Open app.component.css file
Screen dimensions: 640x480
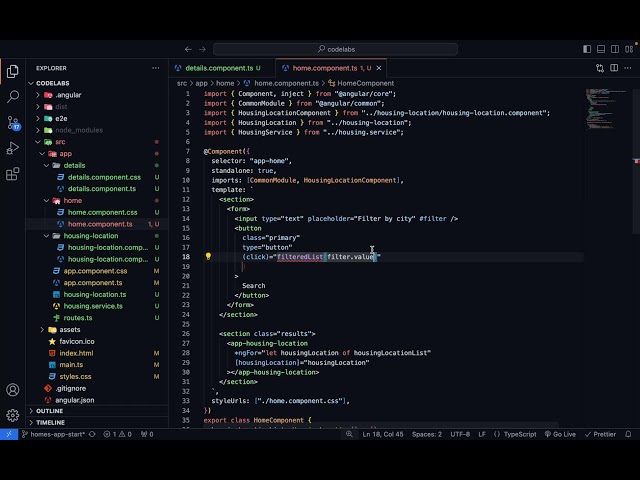(98, 271)
